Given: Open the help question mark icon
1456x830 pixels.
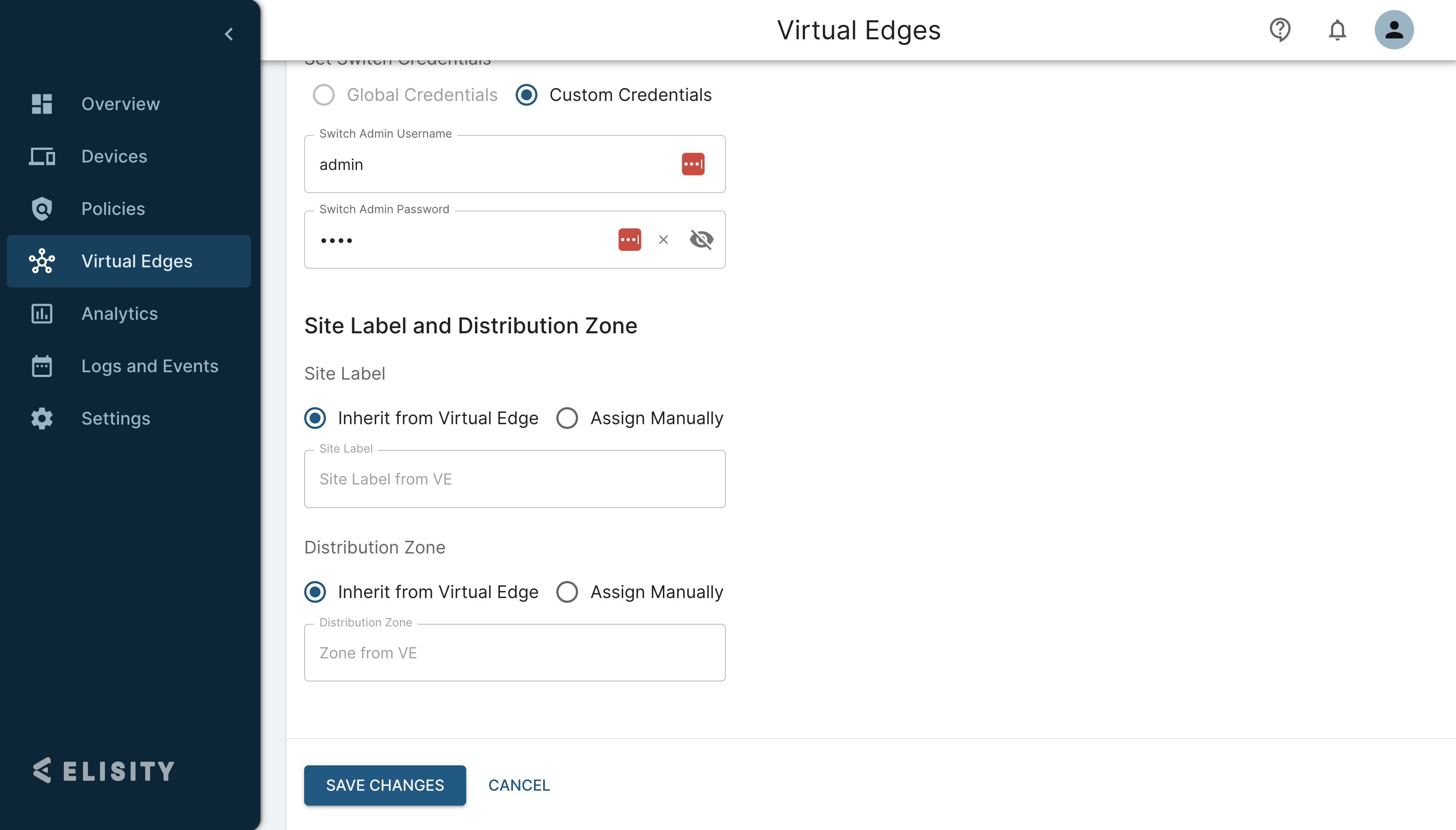Looking at the screenshot, I should (1280, 30).
